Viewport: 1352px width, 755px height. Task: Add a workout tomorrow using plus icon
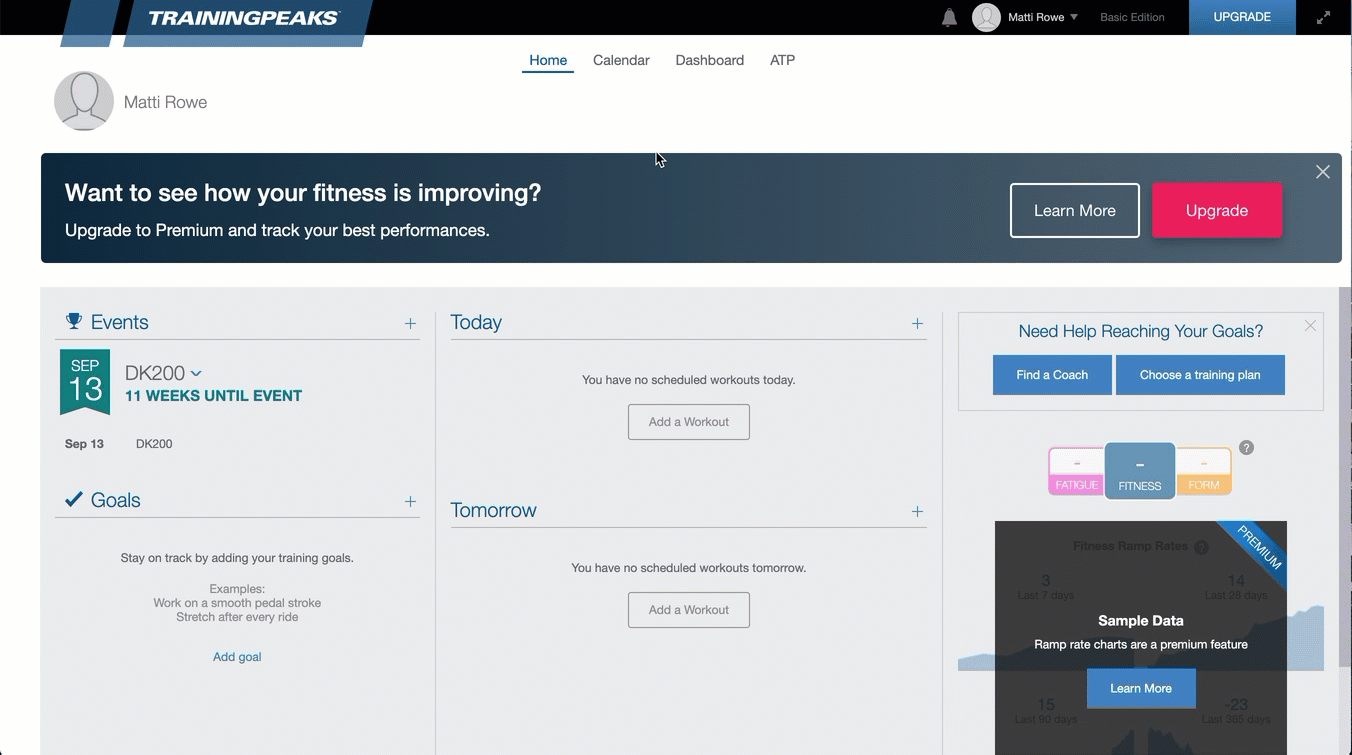point(917,511)
